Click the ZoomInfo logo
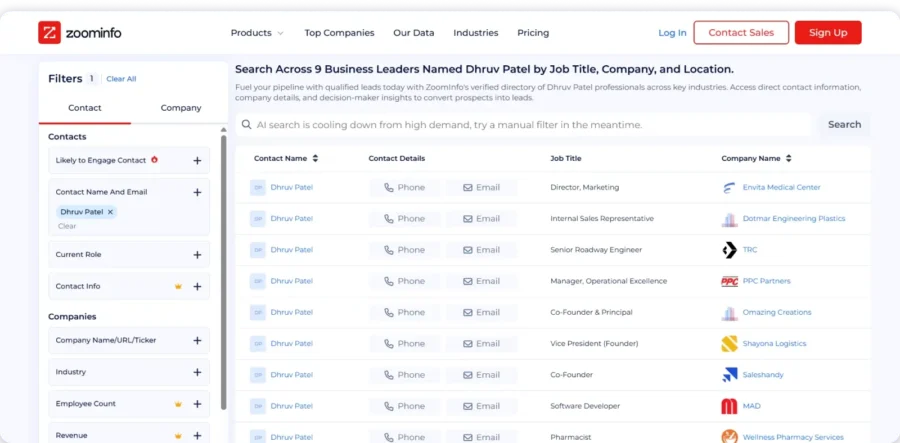900x443 pixels. coord(80,33)
